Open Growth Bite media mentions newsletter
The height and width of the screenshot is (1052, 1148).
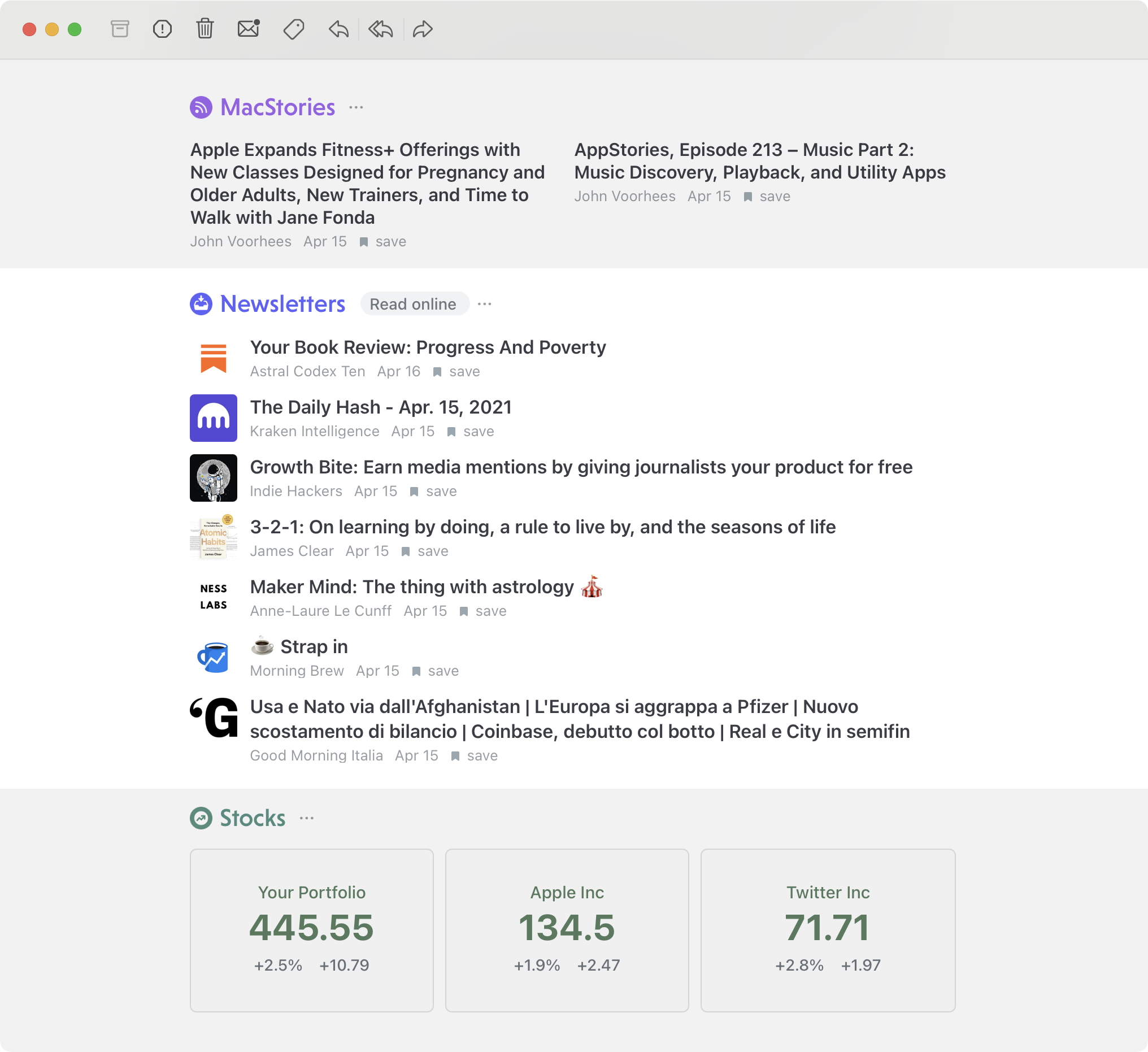tap(581, 467)
